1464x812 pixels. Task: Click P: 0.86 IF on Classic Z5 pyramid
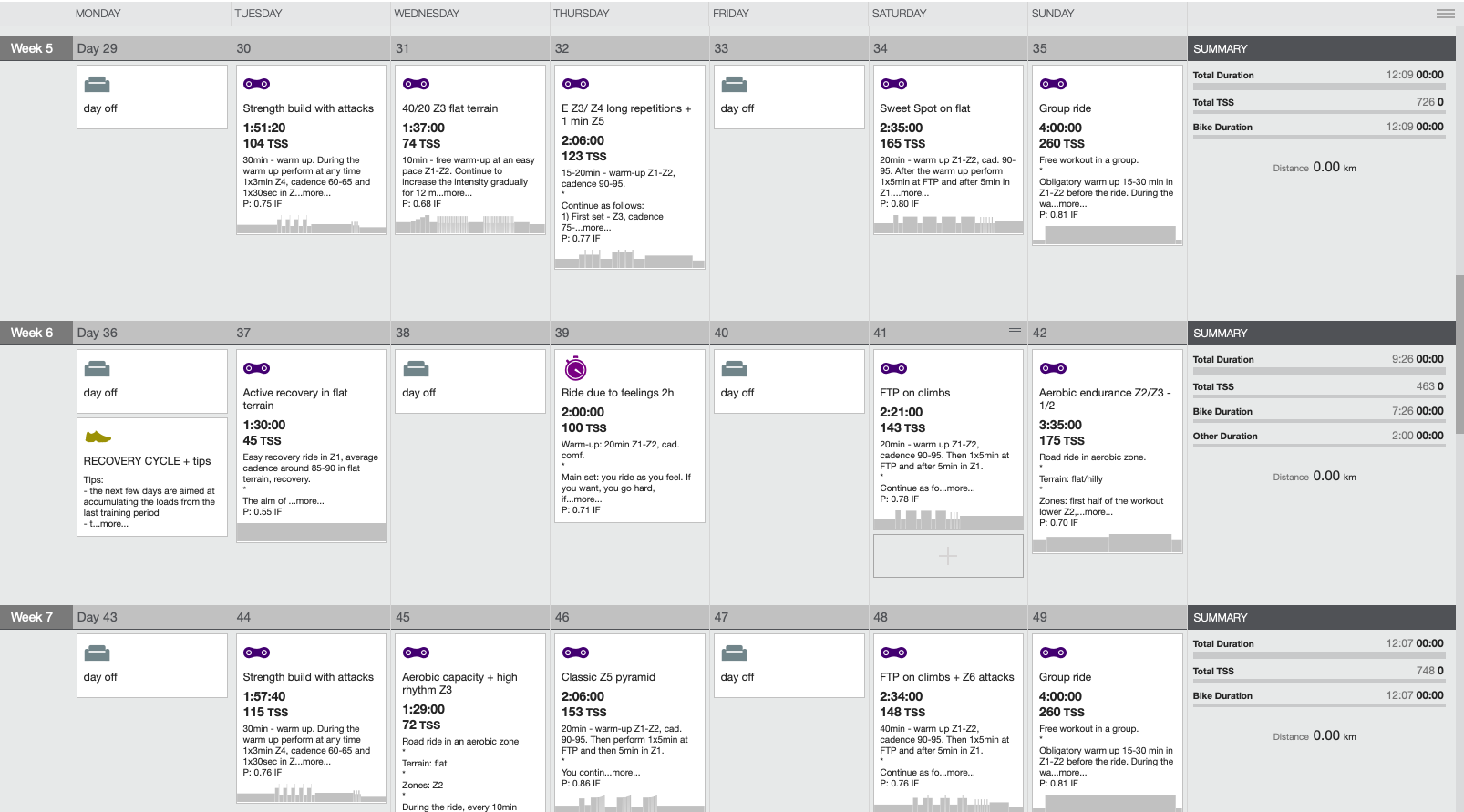[581, 784]
